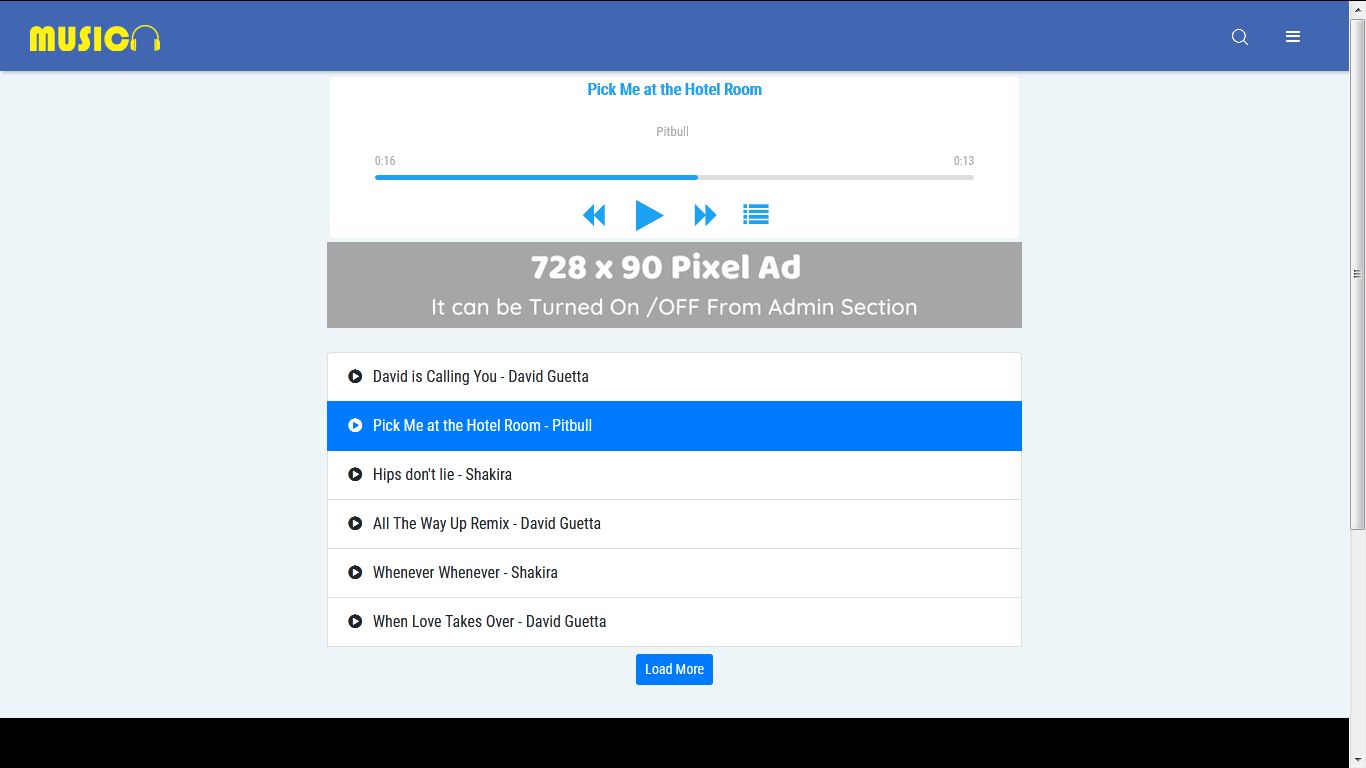Open the hamburger menu in the navigation bar
Image resolution: width=1366 pixels, height=768 pixels.
[x=1292, y=36]
